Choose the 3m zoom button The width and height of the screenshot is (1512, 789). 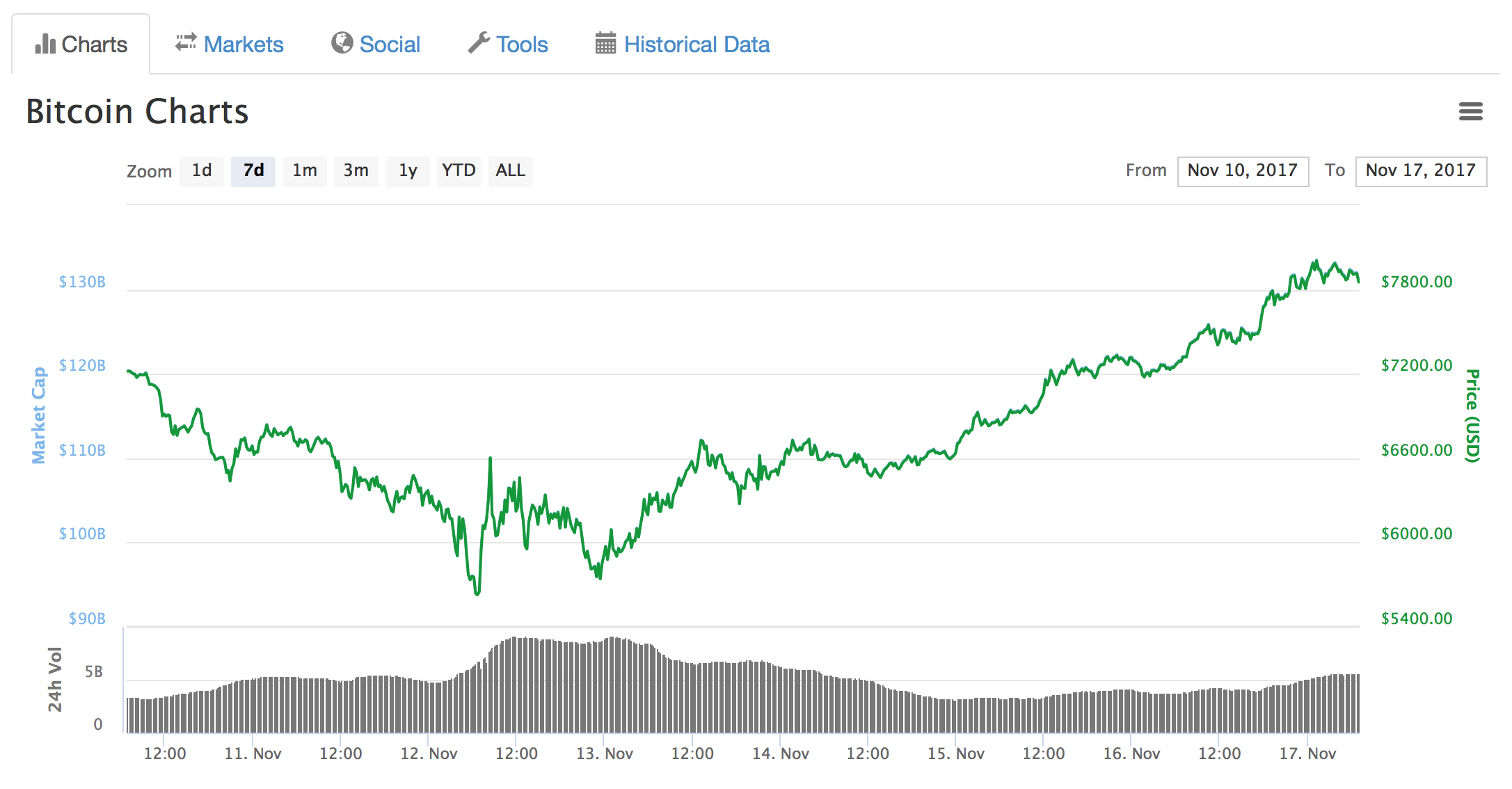coord(356,171)
